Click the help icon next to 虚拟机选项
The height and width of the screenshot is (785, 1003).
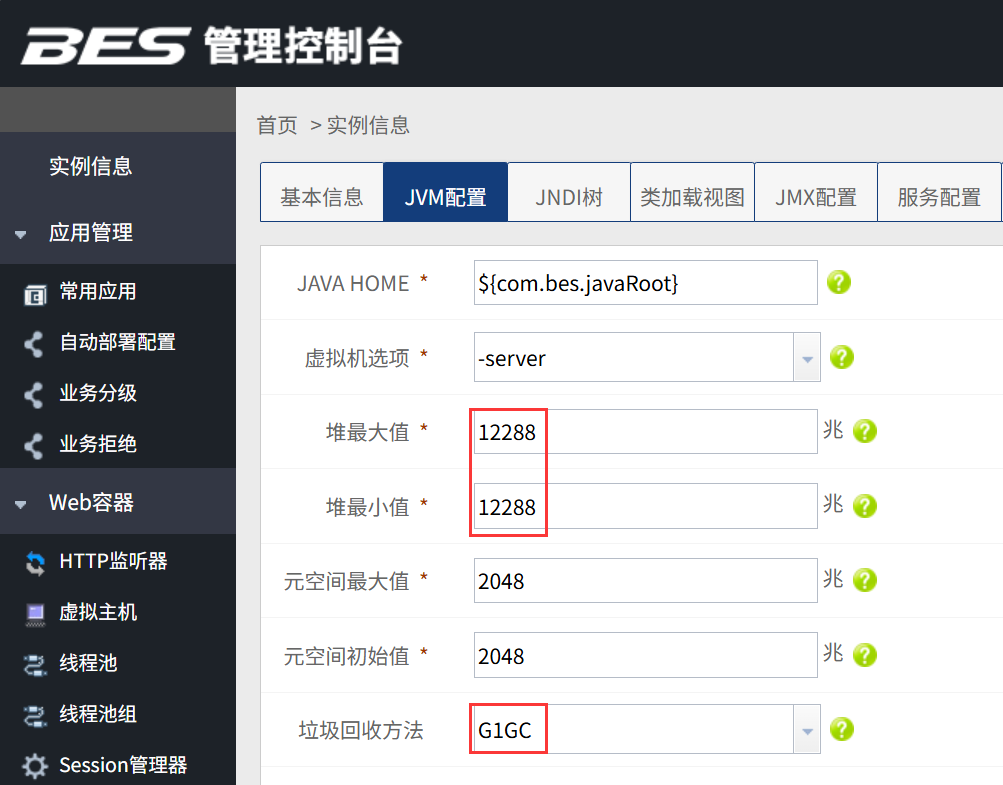pyautogui.click(x=842, y=357)
